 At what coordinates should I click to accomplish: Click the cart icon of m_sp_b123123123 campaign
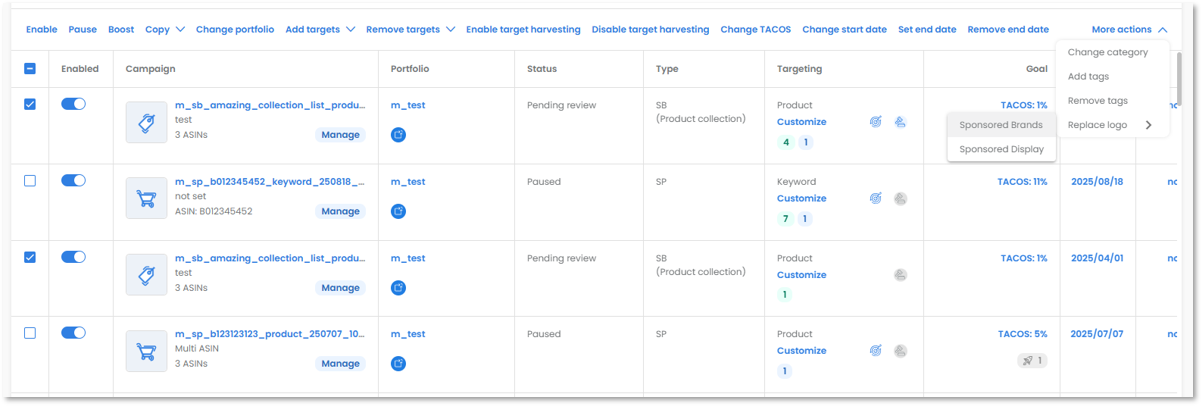tap(146, 350)
